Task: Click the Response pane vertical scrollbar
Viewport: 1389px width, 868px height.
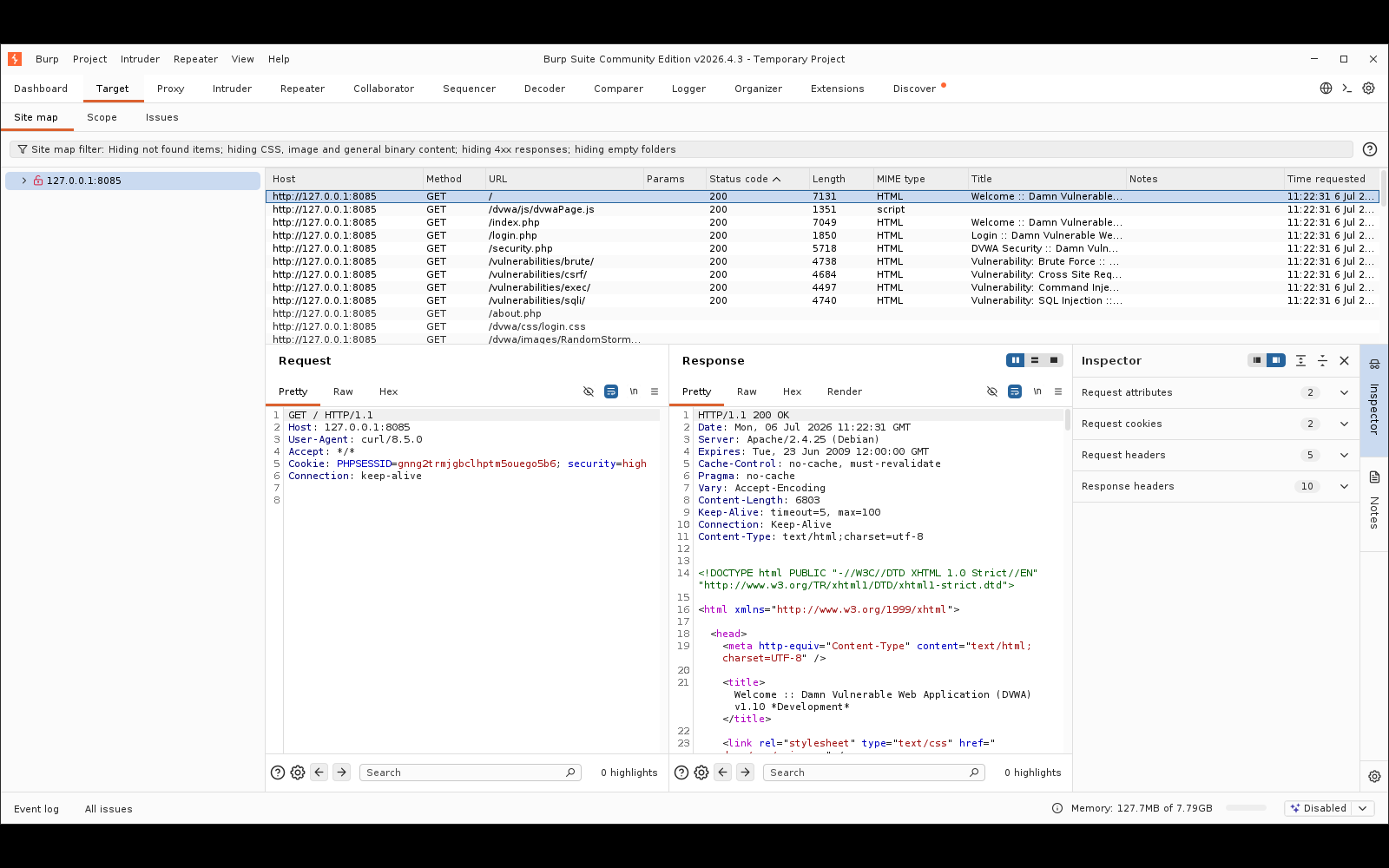Action: [1068, 420]
